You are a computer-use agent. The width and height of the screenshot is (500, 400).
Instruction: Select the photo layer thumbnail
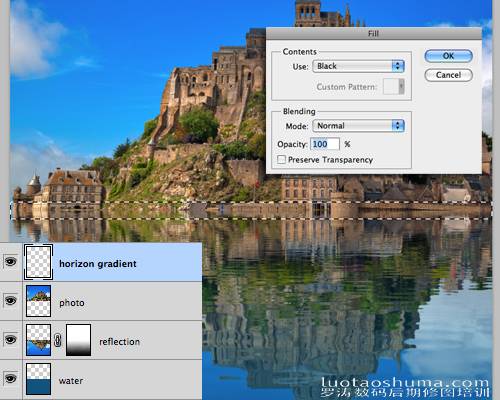(x=38, y=301)
